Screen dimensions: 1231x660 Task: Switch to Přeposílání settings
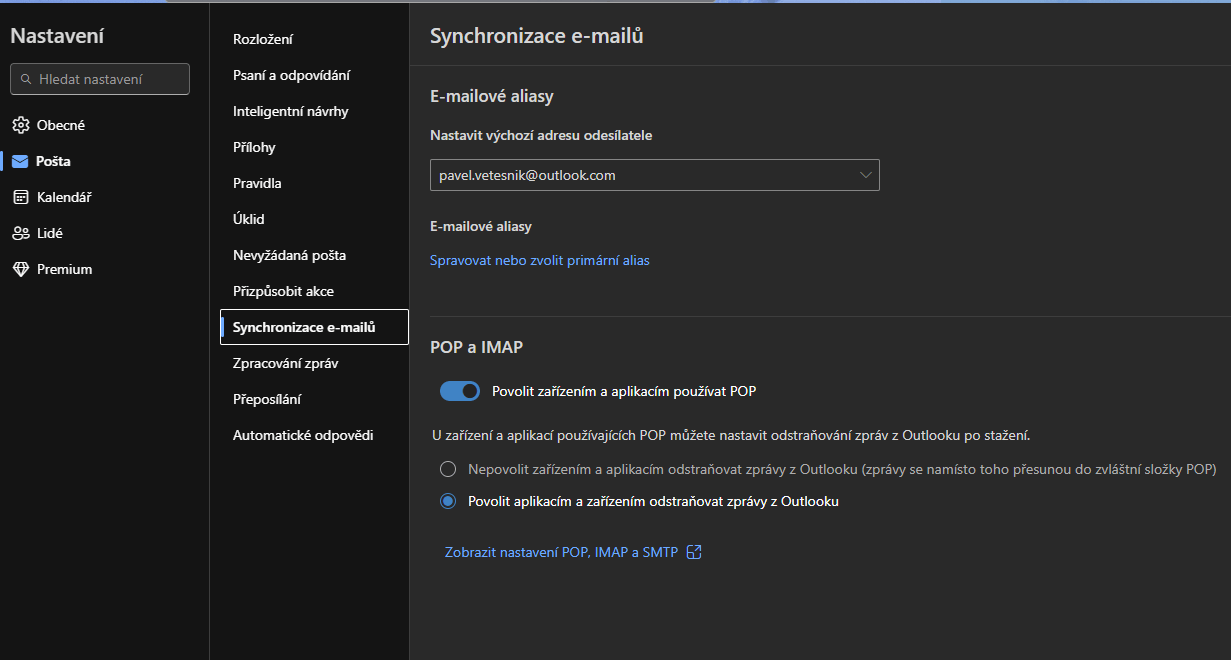point(267,399)
